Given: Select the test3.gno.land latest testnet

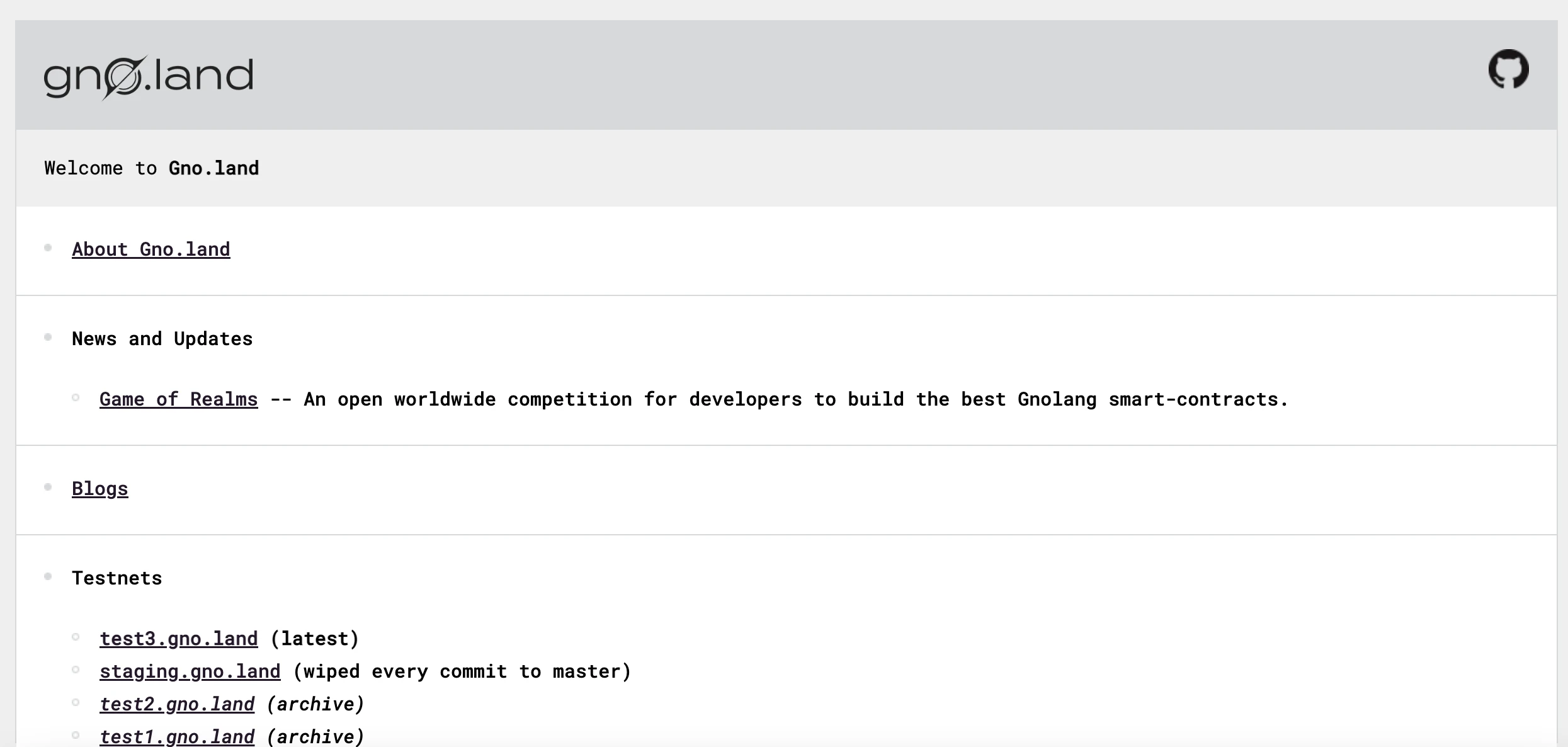Looking at the screenshot, I should pos(177,637).
